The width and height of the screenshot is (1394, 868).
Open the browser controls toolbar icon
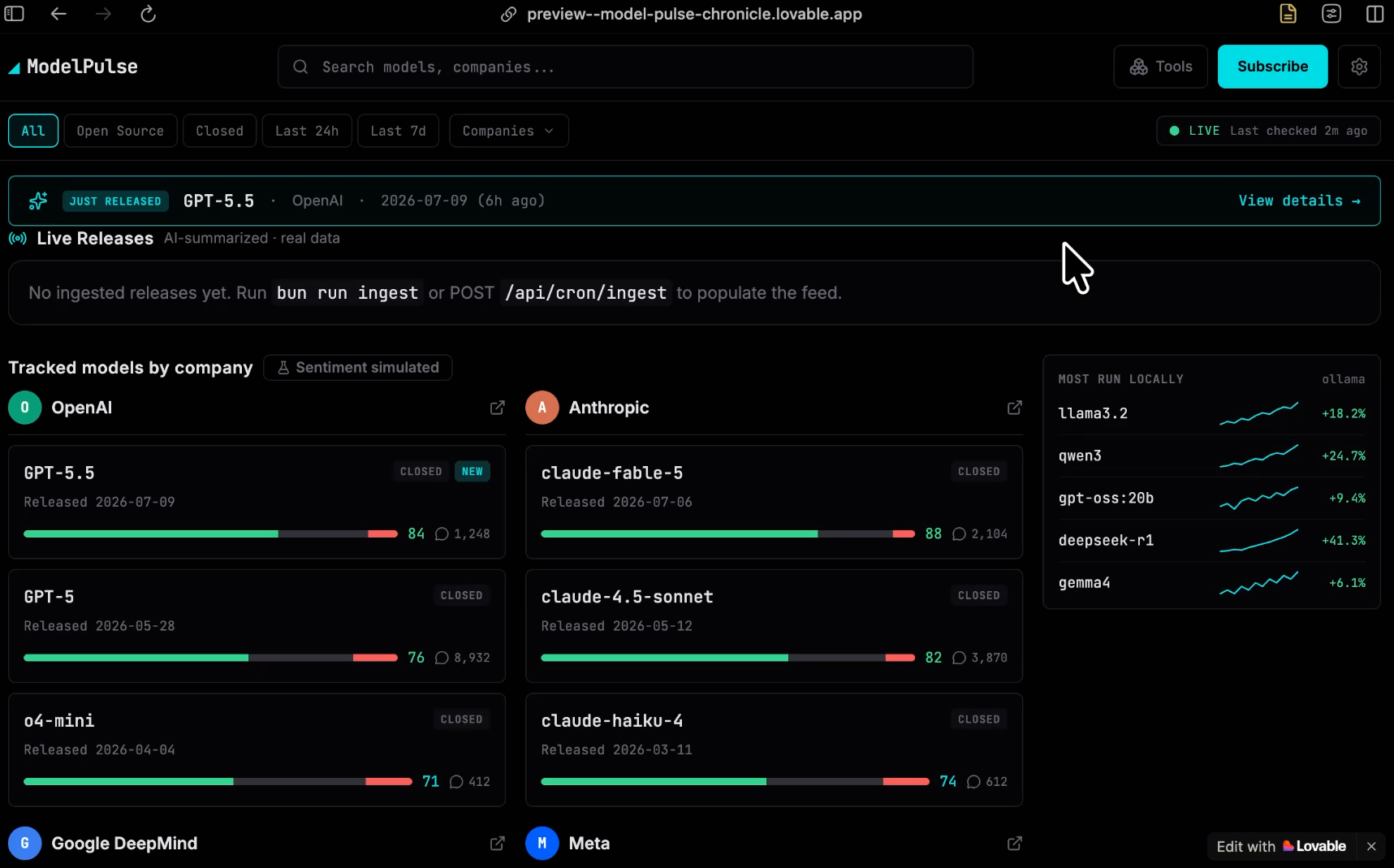pos(1331,14)
